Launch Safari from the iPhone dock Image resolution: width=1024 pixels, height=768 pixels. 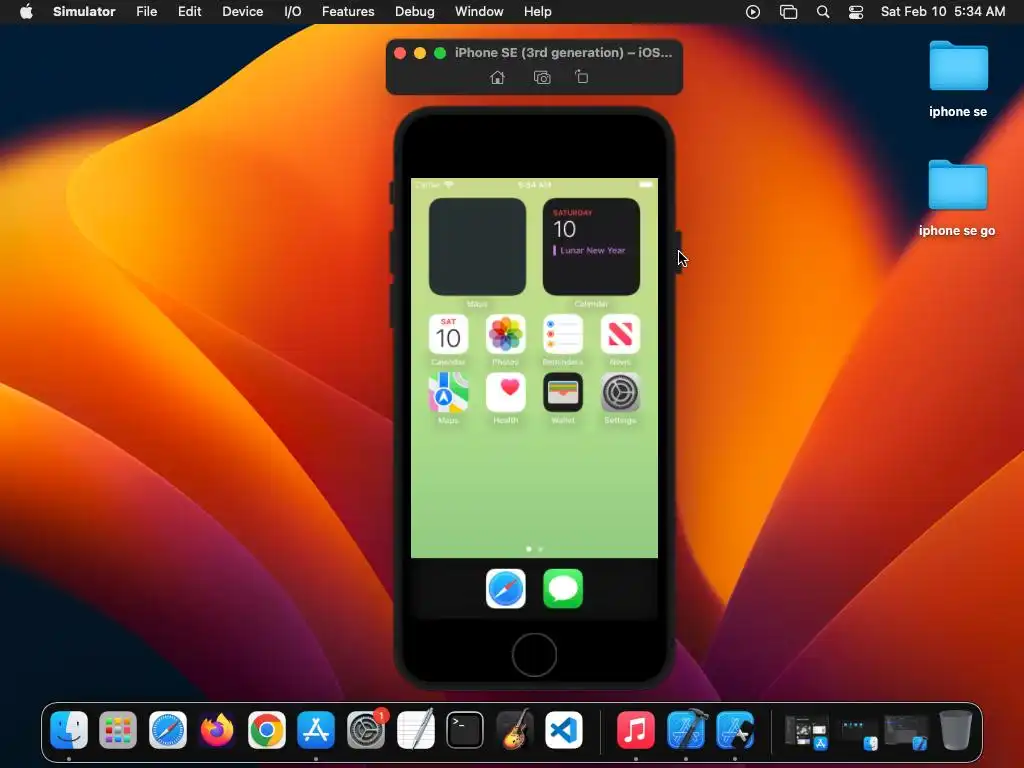pos(505,588)
